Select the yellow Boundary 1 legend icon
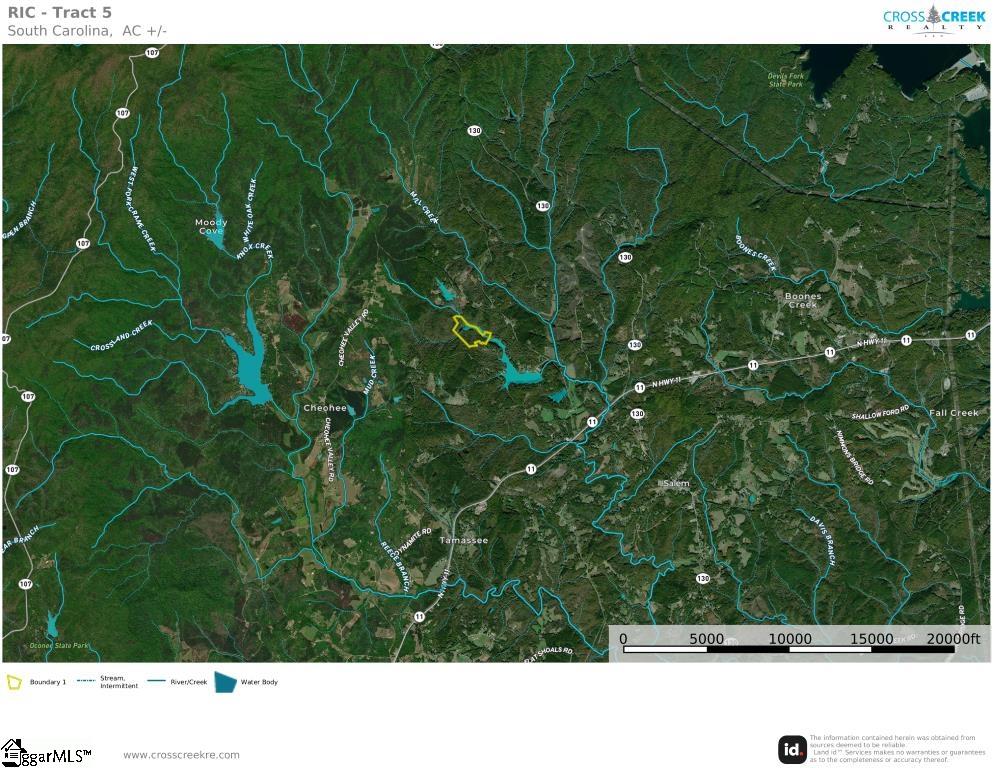The width and height of the screenshot is (994, 768). click(15, 682)
